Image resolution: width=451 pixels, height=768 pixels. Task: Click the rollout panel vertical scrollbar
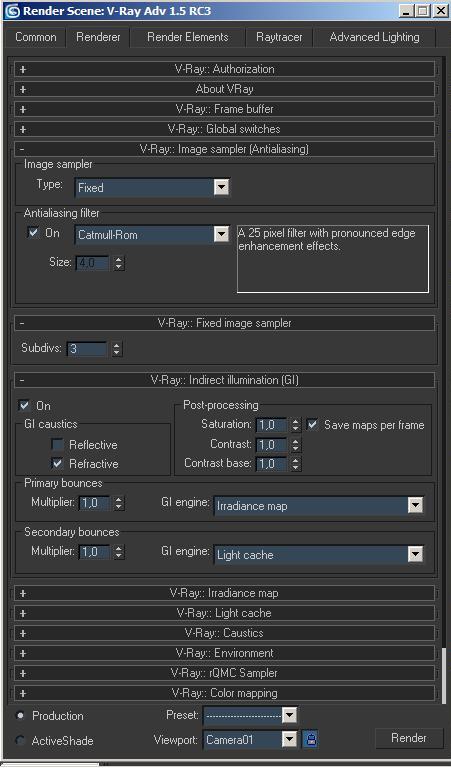[444, 674]
